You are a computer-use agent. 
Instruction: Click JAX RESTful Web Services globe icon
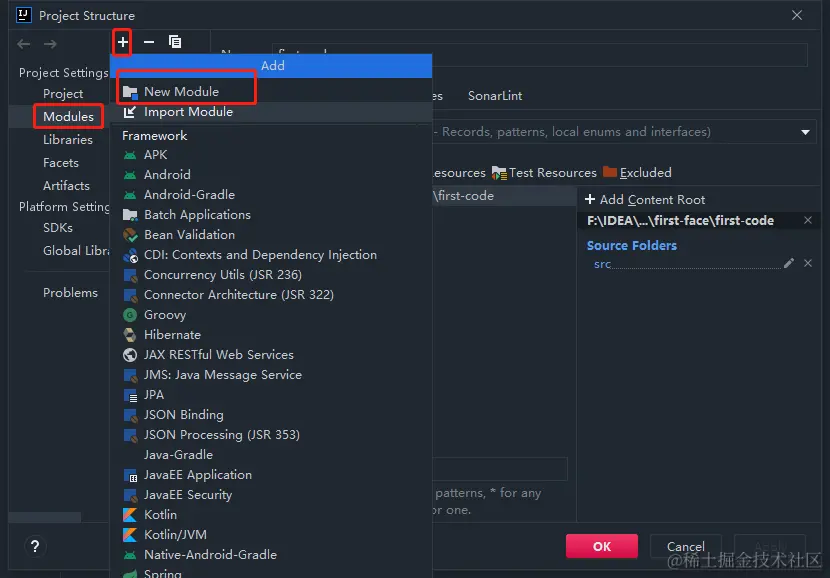coord(130,355)
